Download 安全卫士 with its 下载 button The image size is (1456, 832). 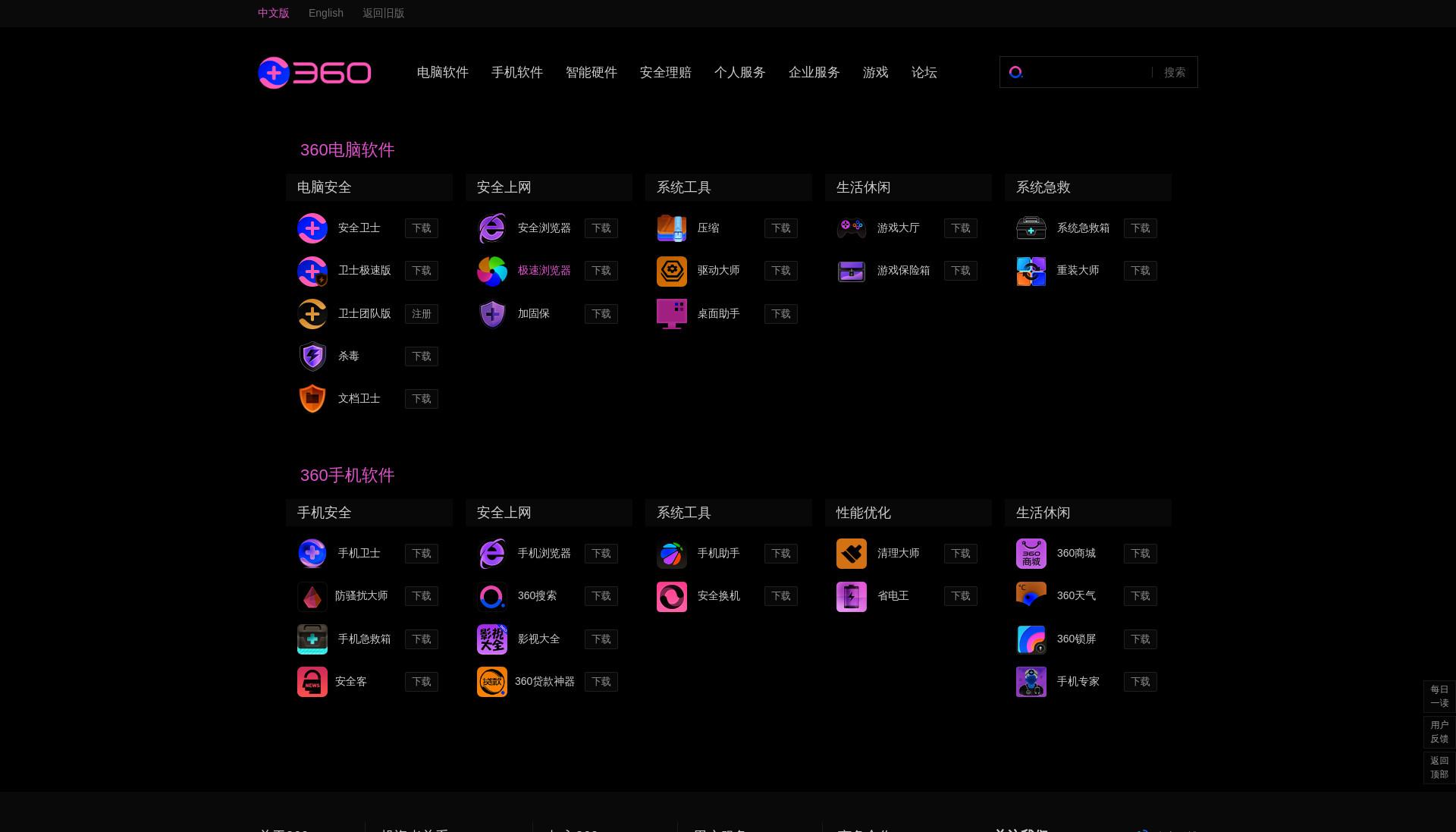422,228
